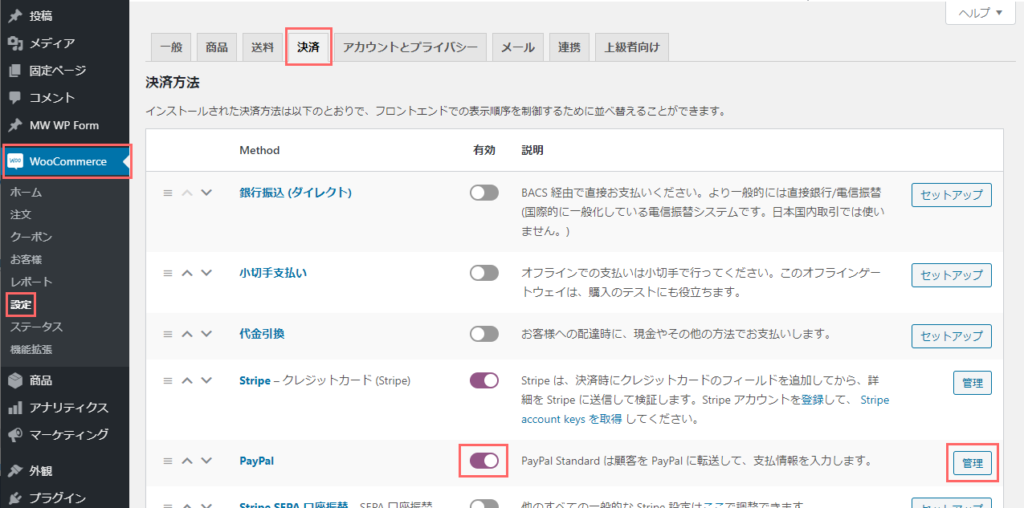Grab the drag handle for 小切手支払い row
The image size is (1024, 508).
coord(168,273)
